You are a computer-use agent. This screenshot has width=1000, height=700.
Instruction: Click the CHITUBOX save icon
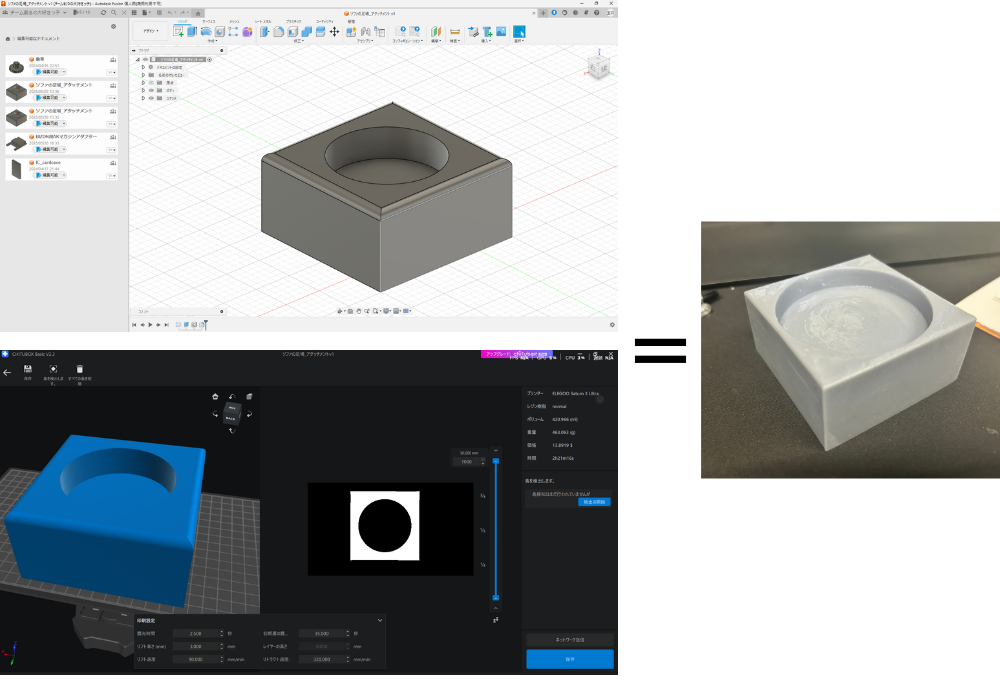click(28, 369)
